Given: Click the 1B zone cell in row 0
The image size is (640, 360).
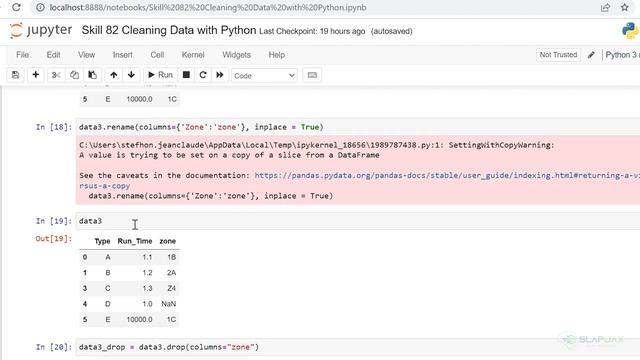Looking at the screenshot, I should [171, 257].
